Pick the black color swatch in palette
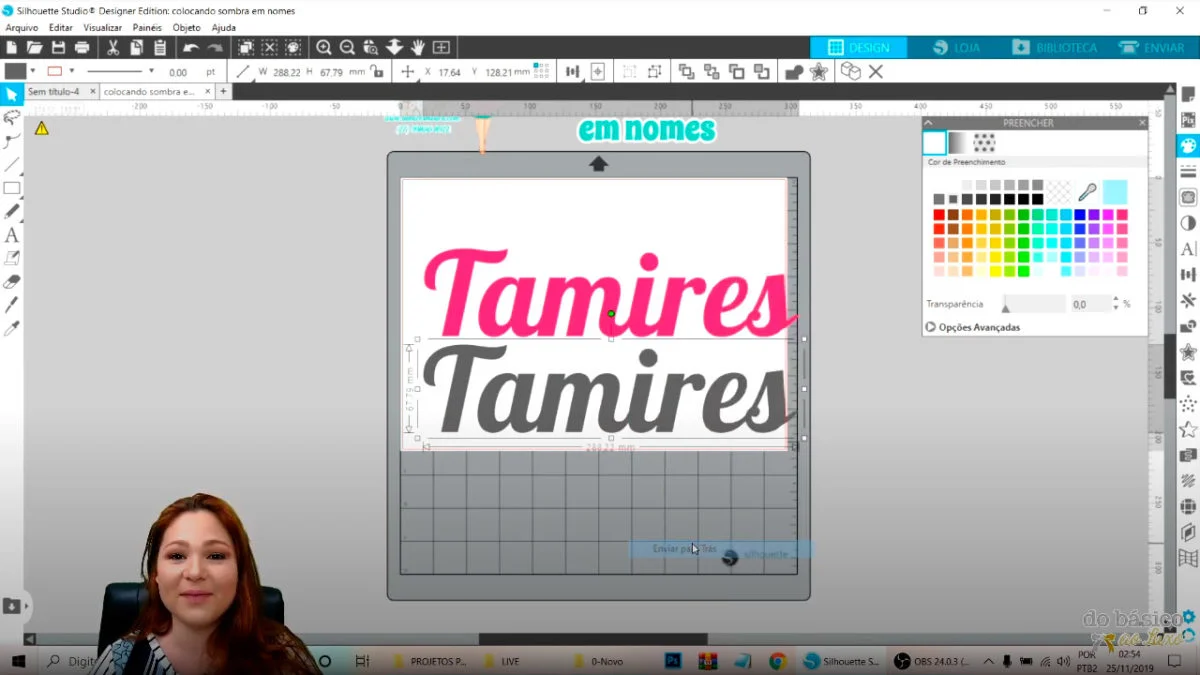1200x675 pixels. 1037,199
